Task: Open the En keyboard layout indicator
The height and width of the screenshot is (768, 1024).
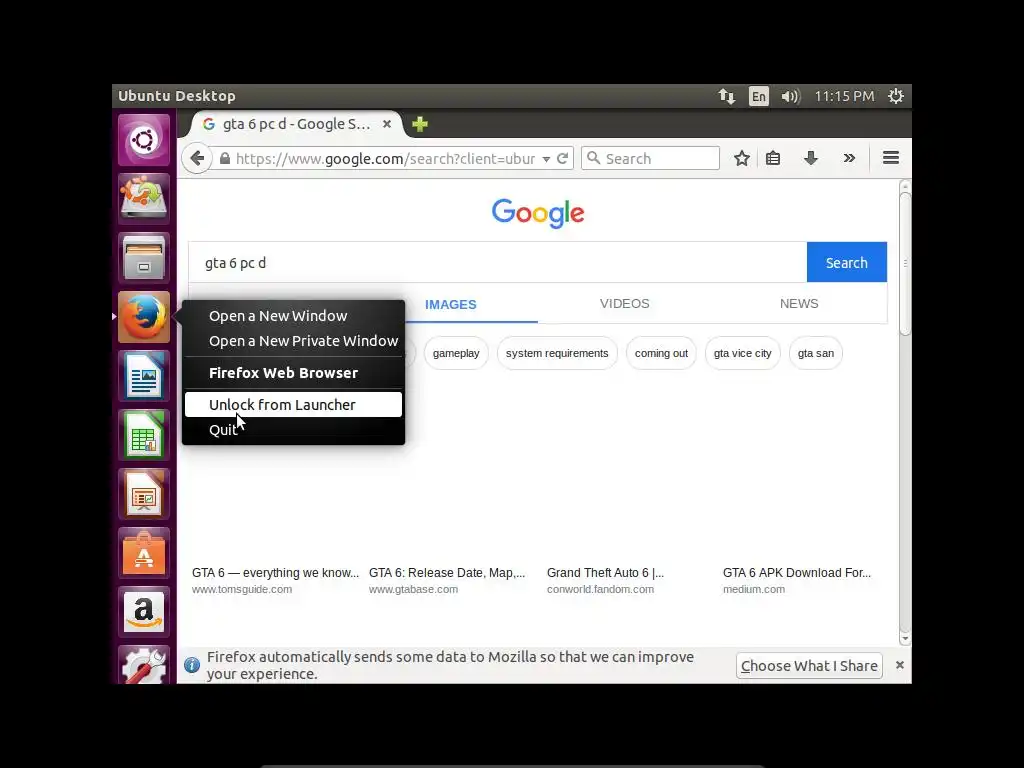Action: (x=758, y=96)
